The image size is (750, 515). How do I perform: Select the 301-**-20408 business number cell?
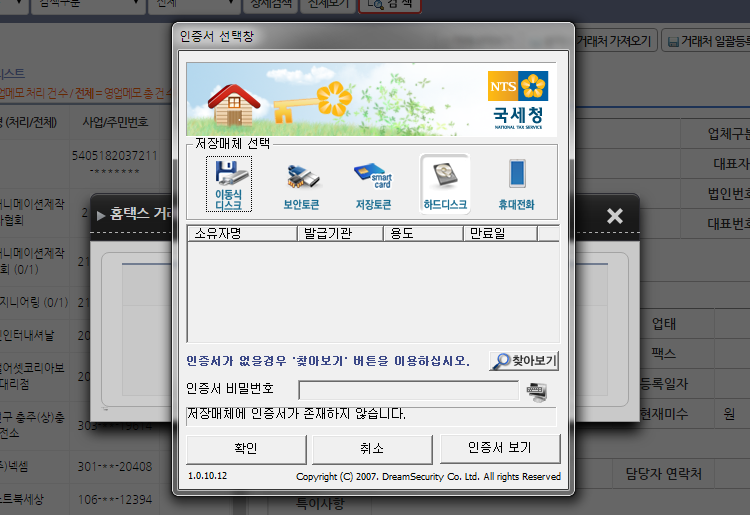tap(115, 466)
